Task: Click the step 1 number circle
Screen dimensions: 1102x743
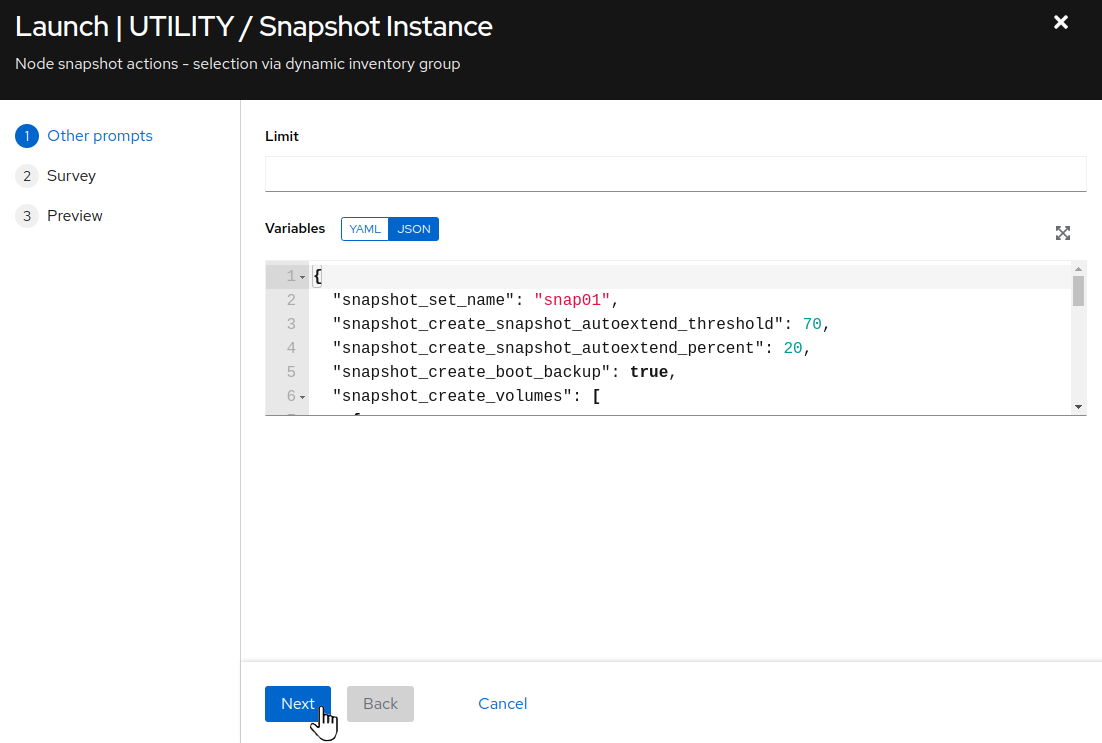Action: pos(27,136)
